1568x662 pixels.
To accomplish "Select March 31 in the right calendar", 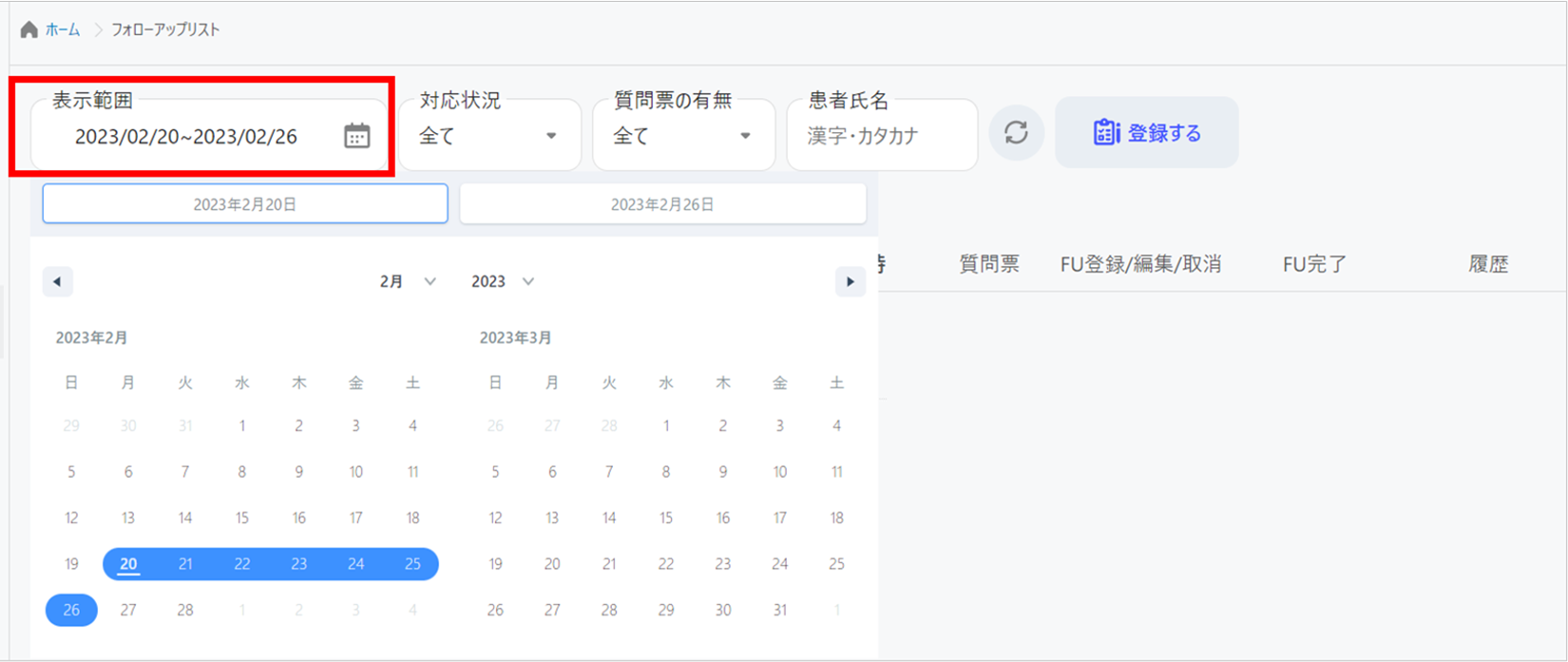I will (779, 610).
